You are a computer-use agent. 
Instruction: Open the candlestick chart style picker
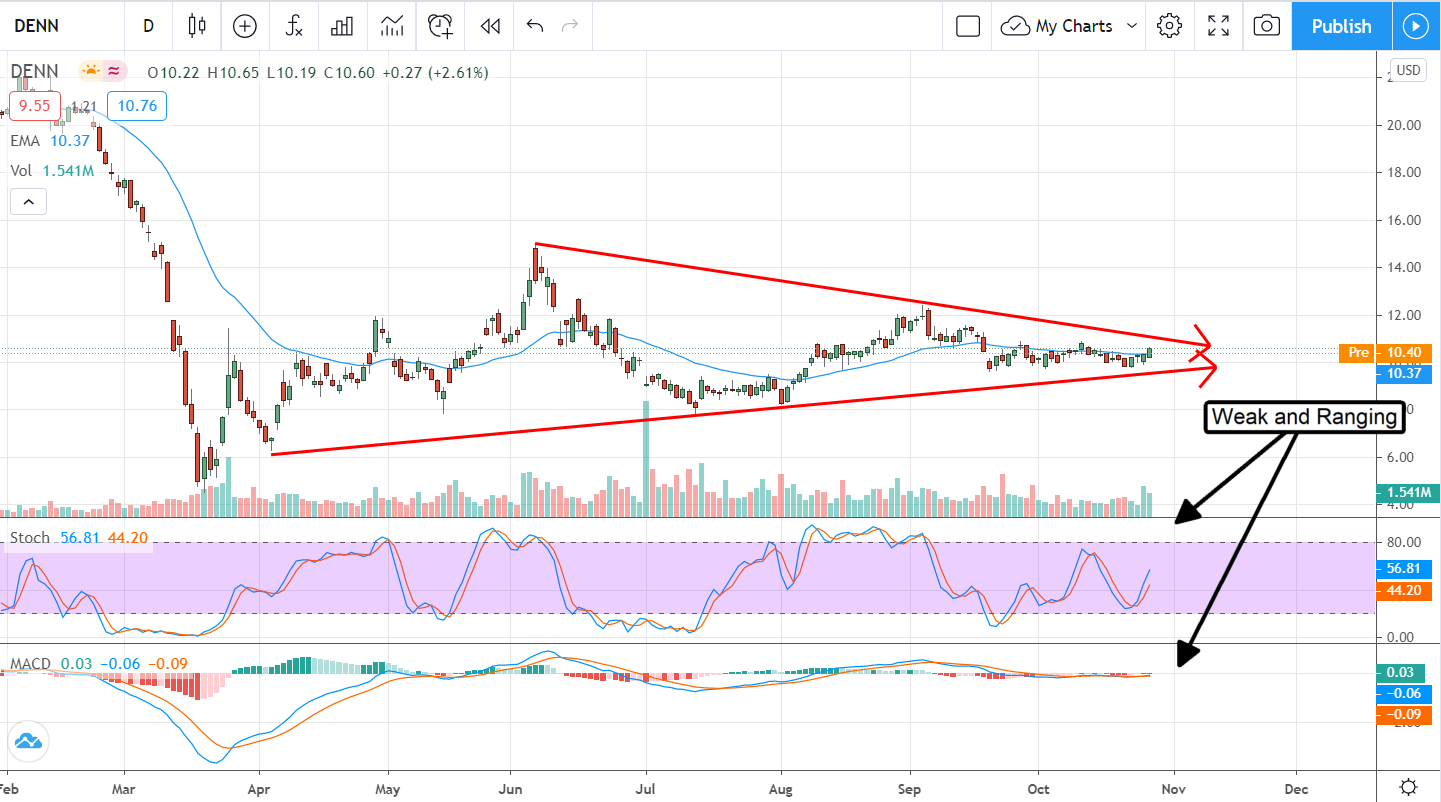click(197, 26)
